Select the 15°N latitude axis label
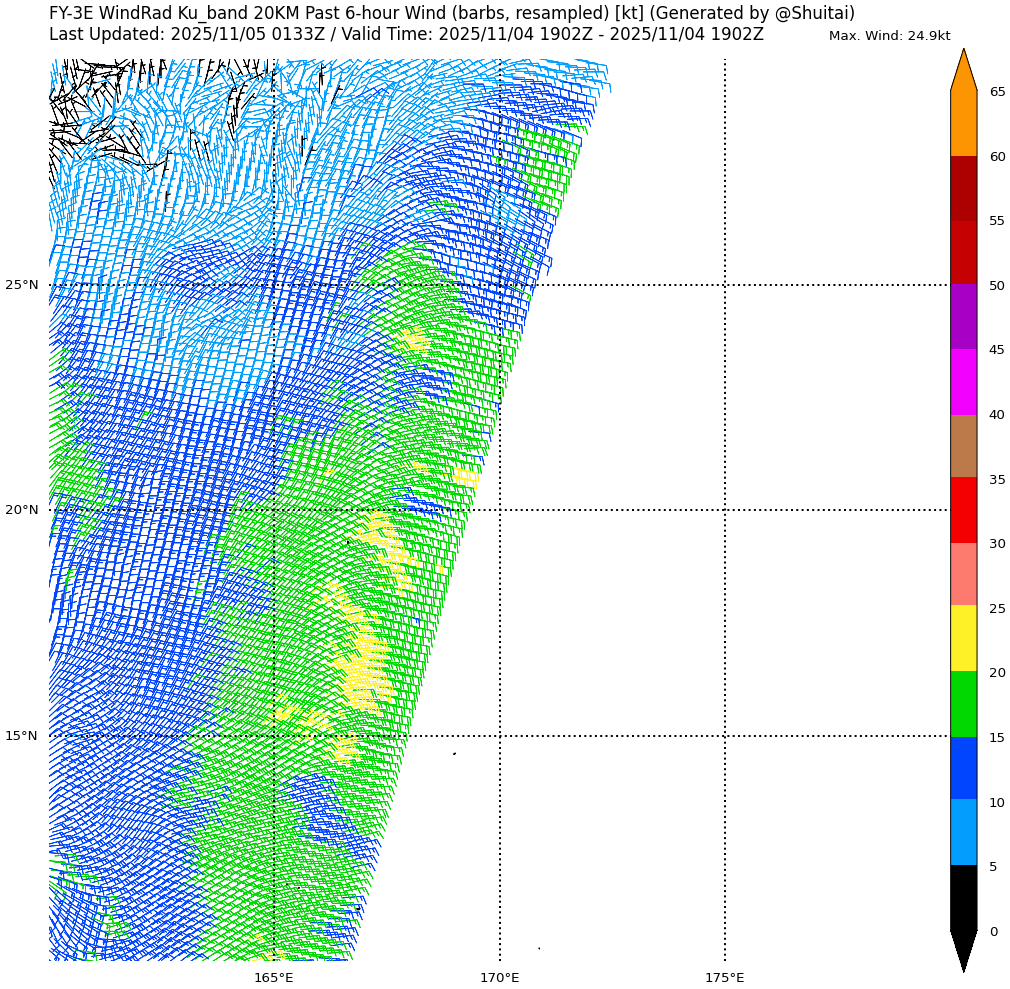 point(22,736)
